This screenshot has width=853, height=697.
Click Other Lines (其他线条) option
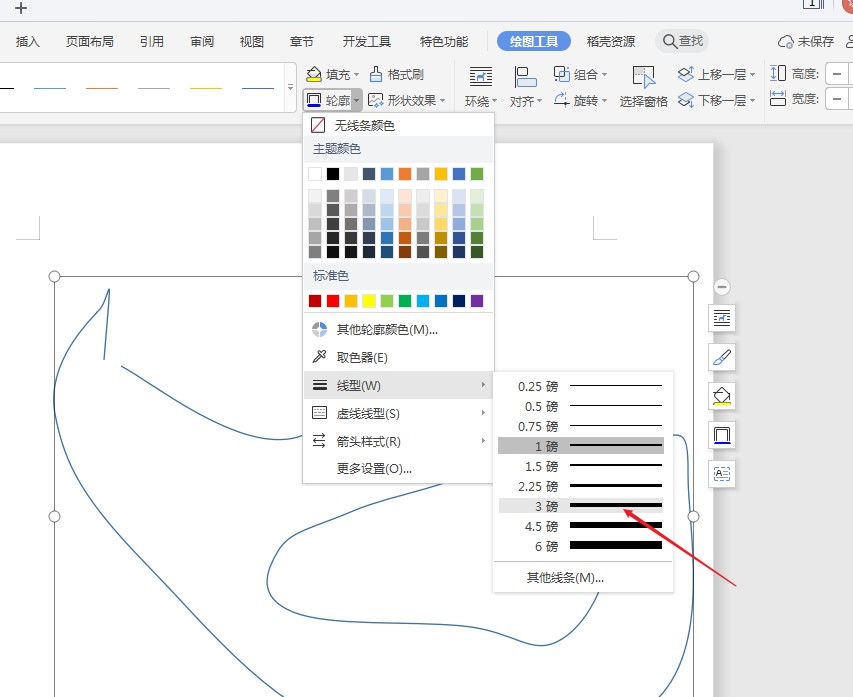coord(565,577)
